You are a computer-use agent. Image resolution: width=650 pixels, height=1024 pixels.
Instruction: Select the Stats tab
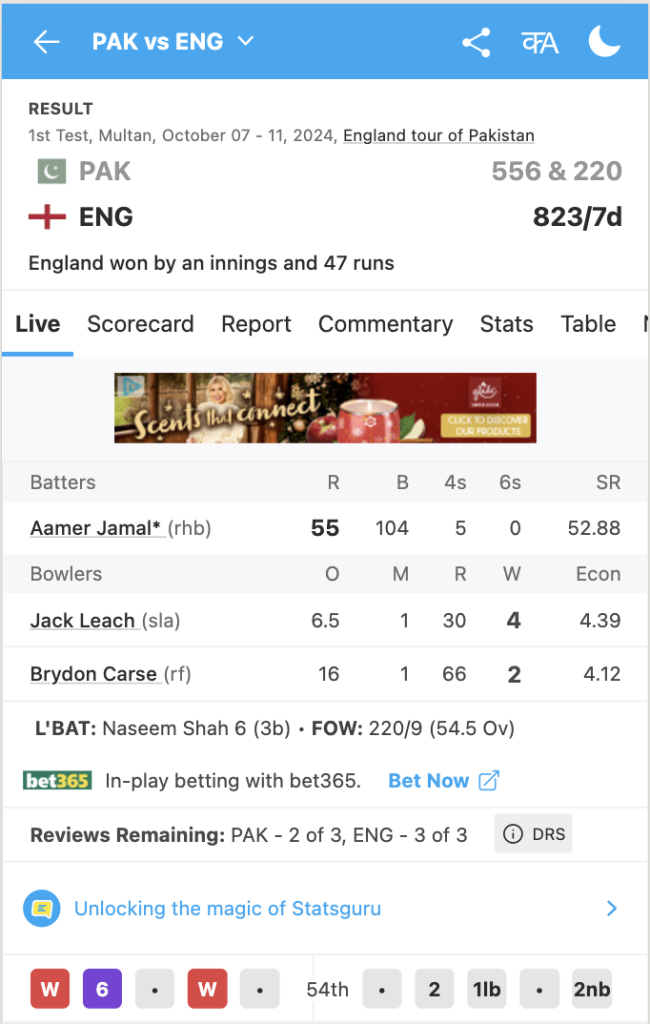pyautogui.click(x=506, y=324)
